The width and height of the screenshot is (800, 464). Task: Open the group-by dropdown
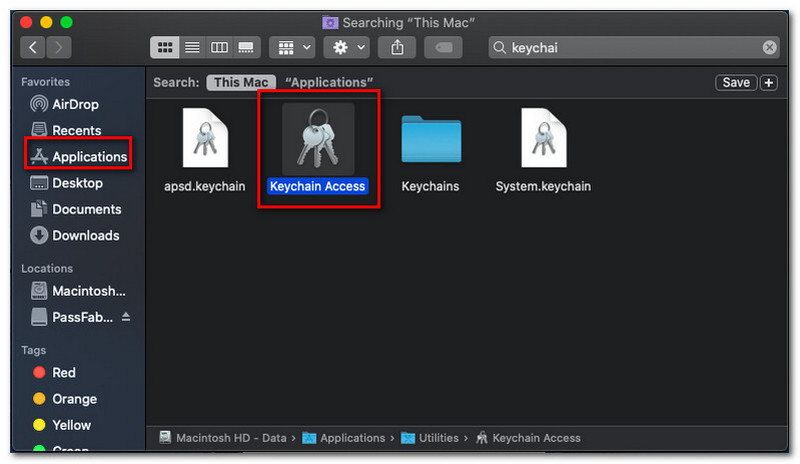coord(292,47)
